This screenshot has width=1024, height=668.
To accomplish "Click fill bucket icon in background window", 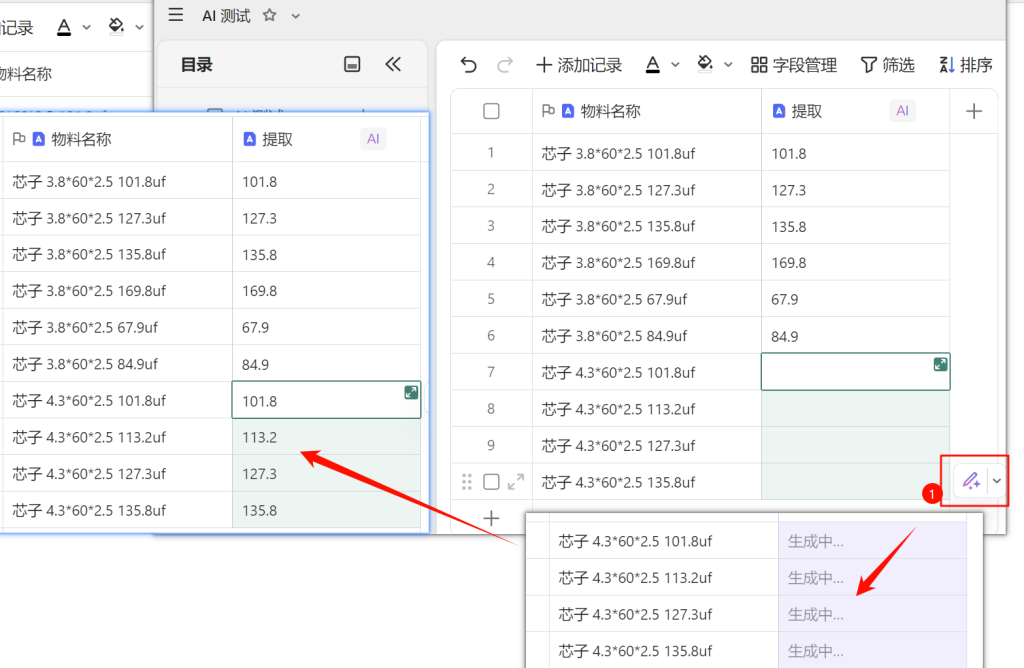I will 116,27.
